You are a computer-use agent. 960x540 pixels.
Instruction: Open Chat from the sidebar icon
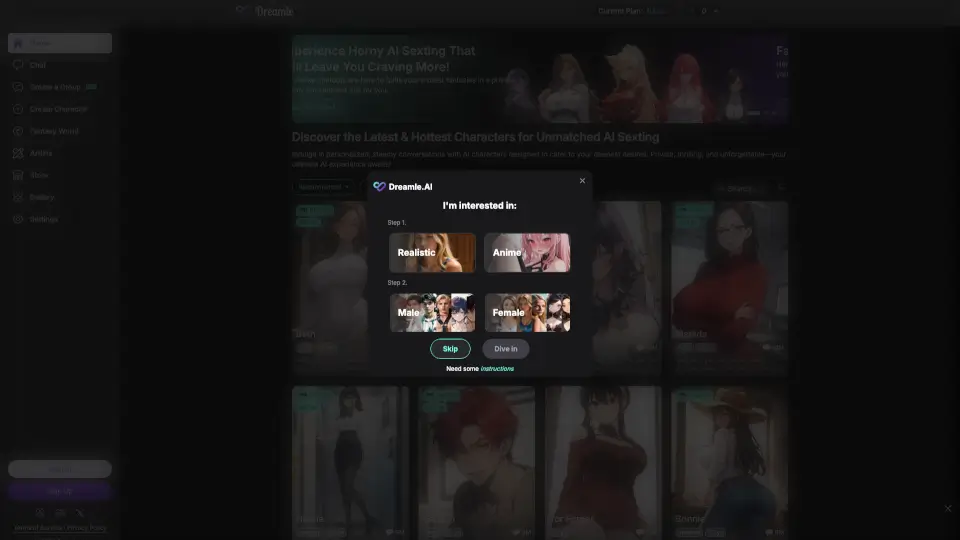coord(19,65)
